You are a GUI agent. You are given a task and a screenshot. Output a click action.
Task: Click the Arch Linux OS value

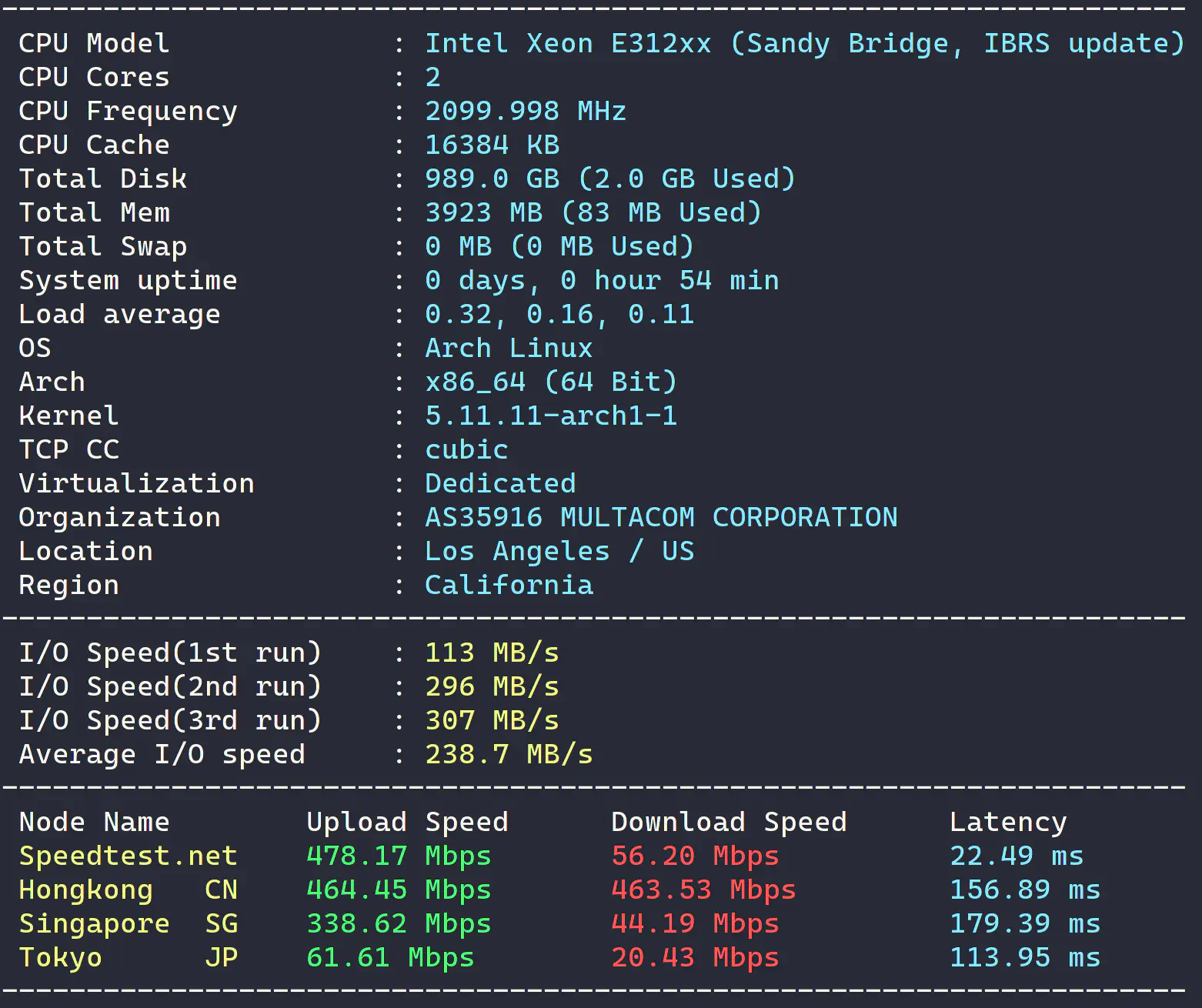pos(508,348)
